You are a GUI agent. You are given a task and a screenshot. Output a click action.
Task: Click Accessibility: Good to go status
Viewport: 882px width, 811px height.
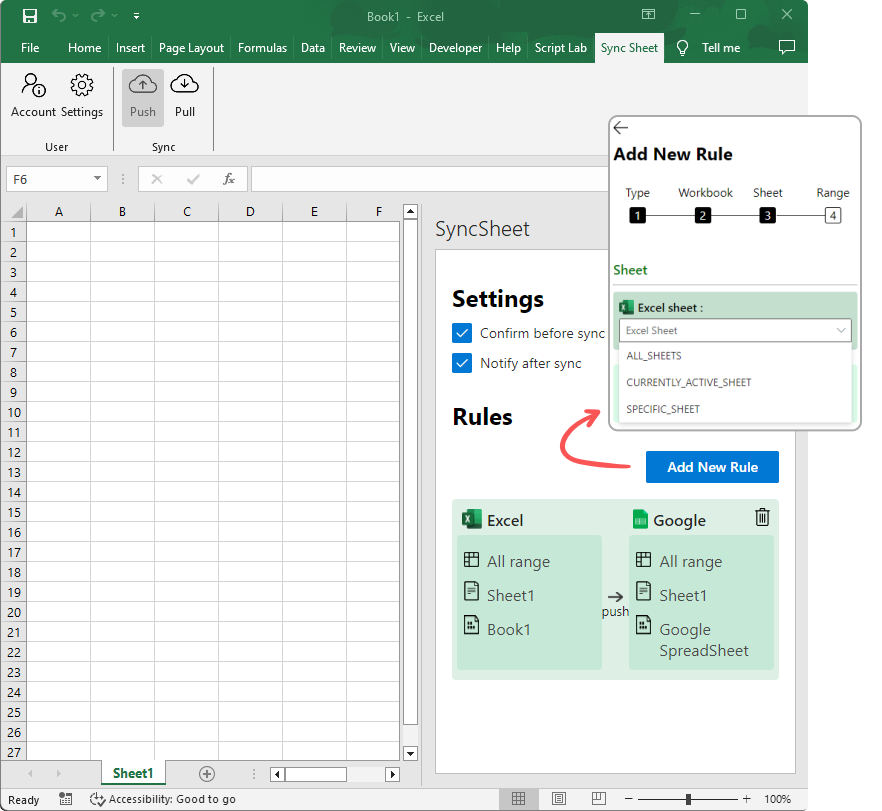click(163, 799)
